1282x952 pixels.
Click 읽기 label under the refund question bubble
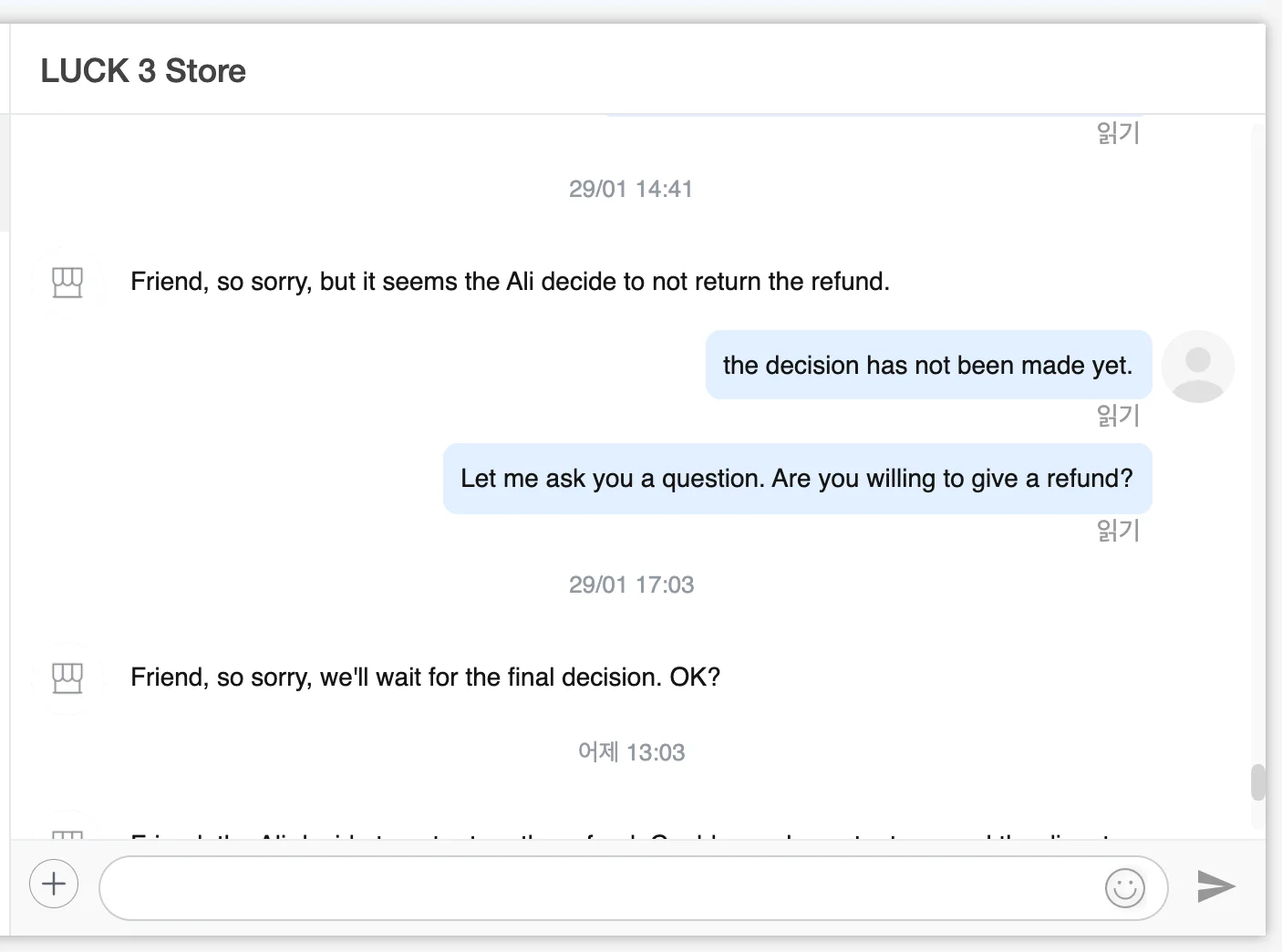(1118, 531)
